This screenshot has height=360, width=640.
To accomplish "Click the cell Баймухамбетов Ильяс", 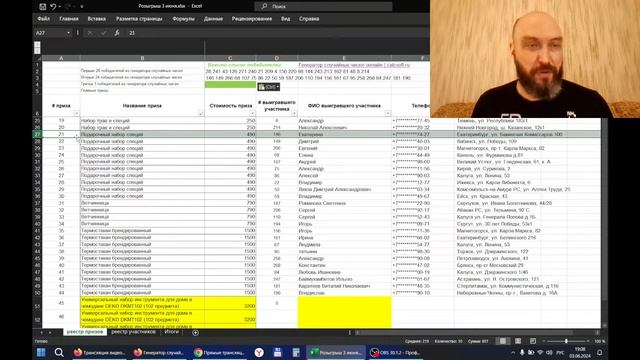I will point(344,279).
